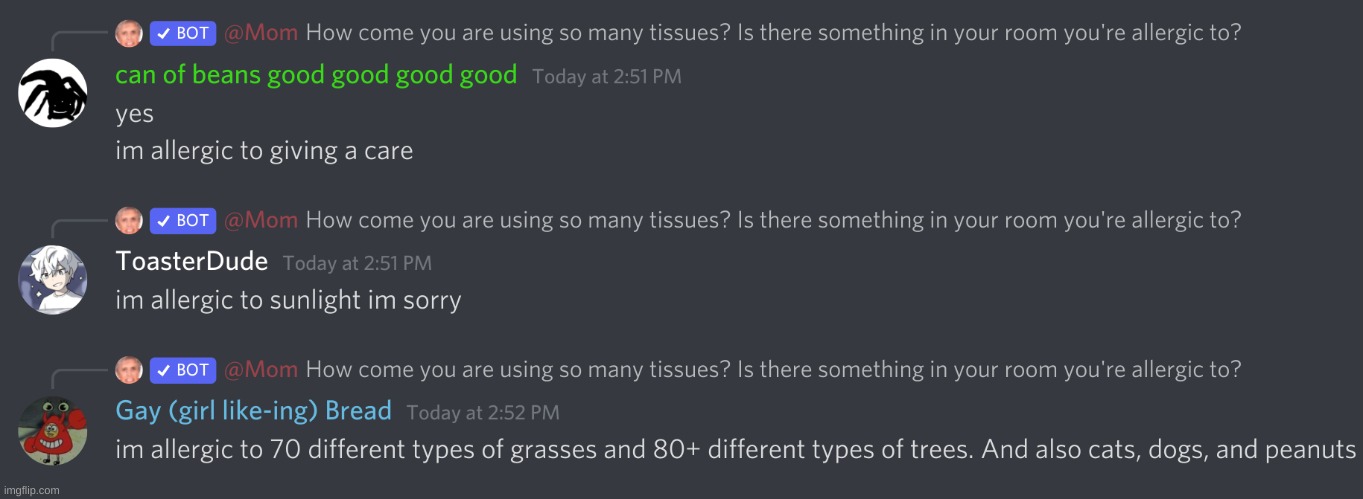This screenshot has height=499, width=1363.
Task: Click the ToasterDude username
Action: 192,262
